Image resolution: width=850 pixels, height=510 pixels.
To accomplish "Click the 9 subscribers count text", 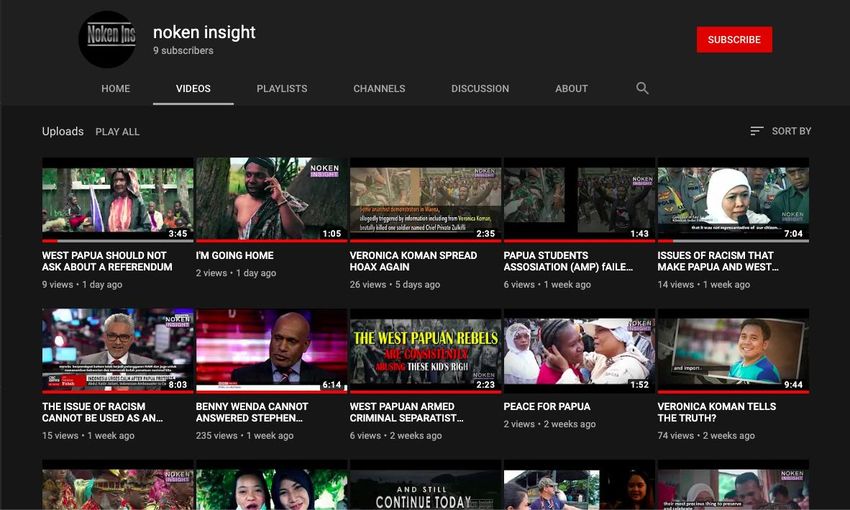I will tap(183, 50).
